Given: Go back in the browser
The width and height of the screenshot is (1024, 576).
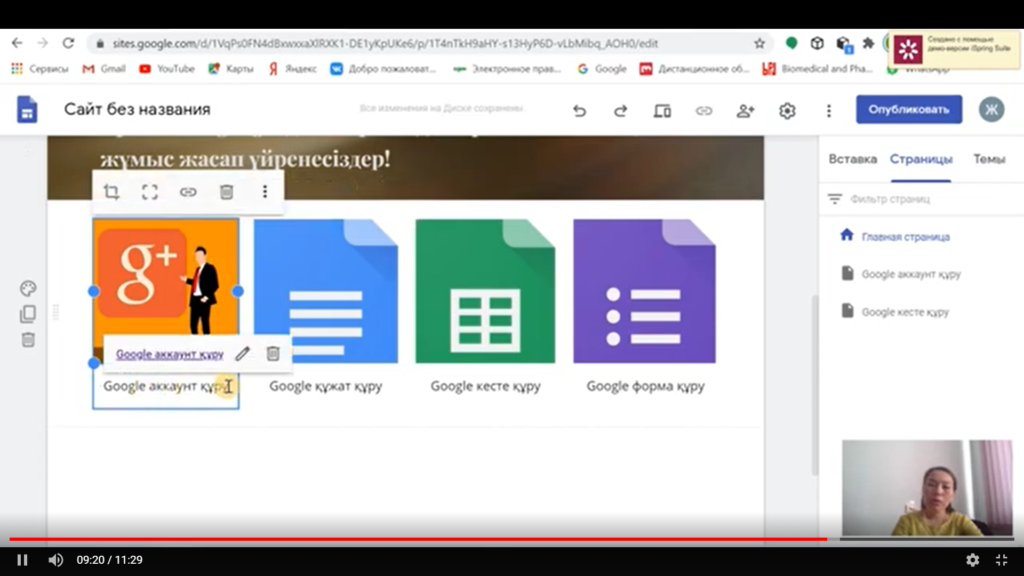Looking at the screenshot, I should [17, 43].
